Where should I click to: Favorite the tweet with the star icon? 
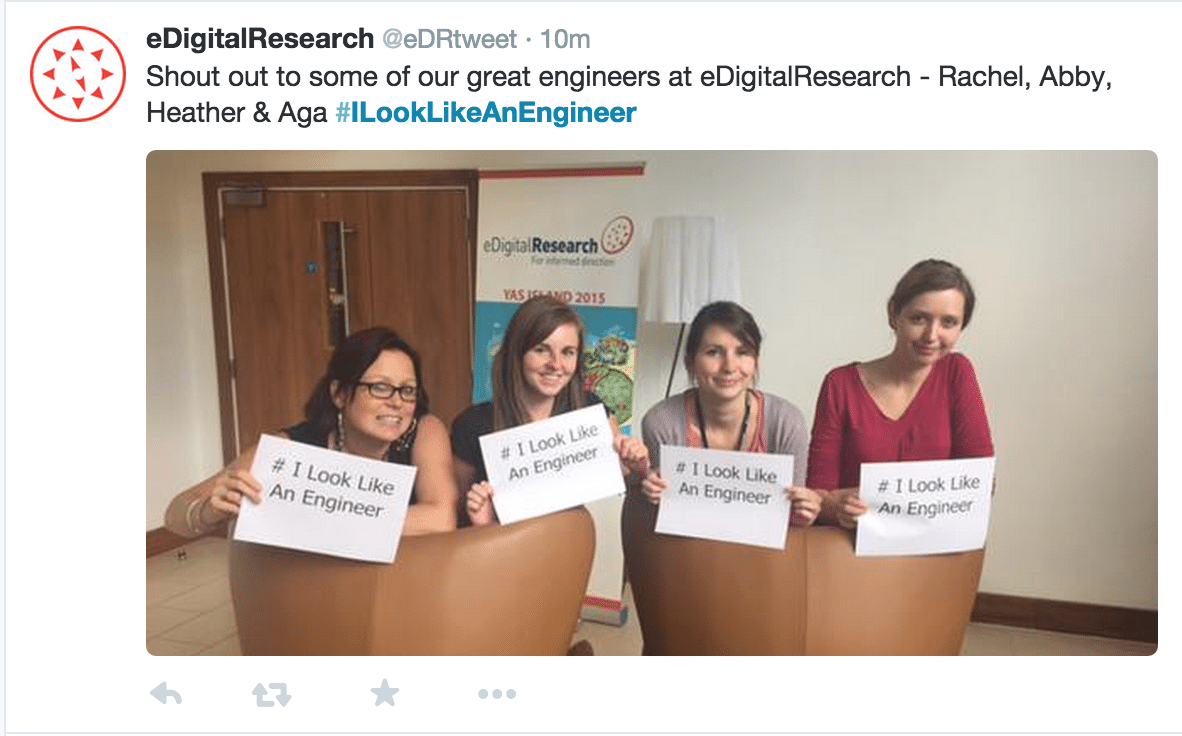[x=384, y=692]
